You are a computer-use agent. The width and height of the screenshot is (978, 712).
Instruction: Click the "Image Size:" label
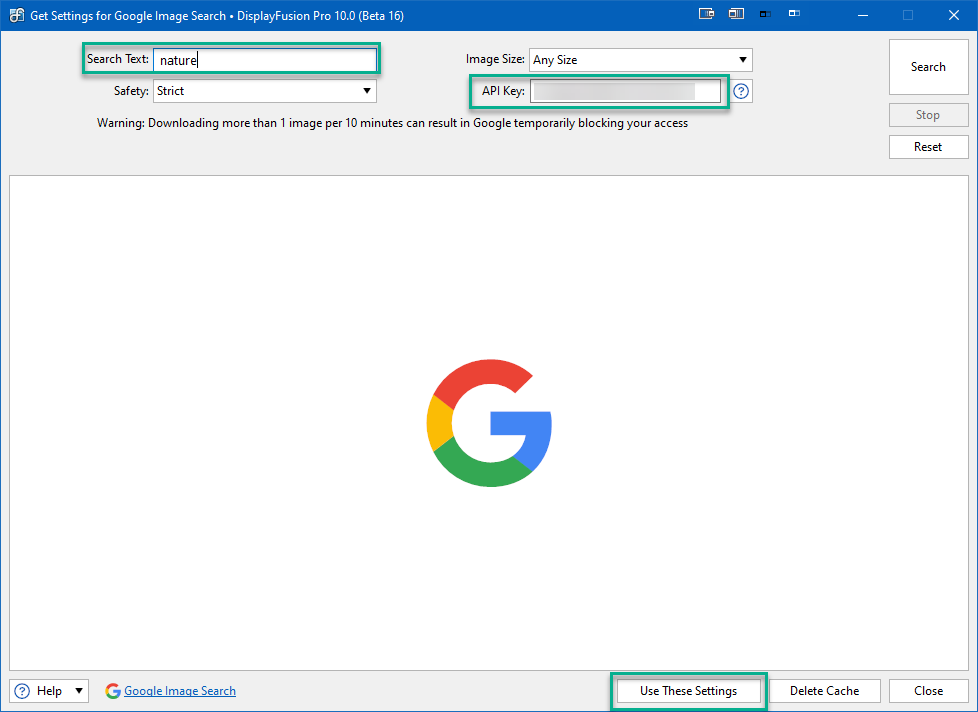pos(495,59)
